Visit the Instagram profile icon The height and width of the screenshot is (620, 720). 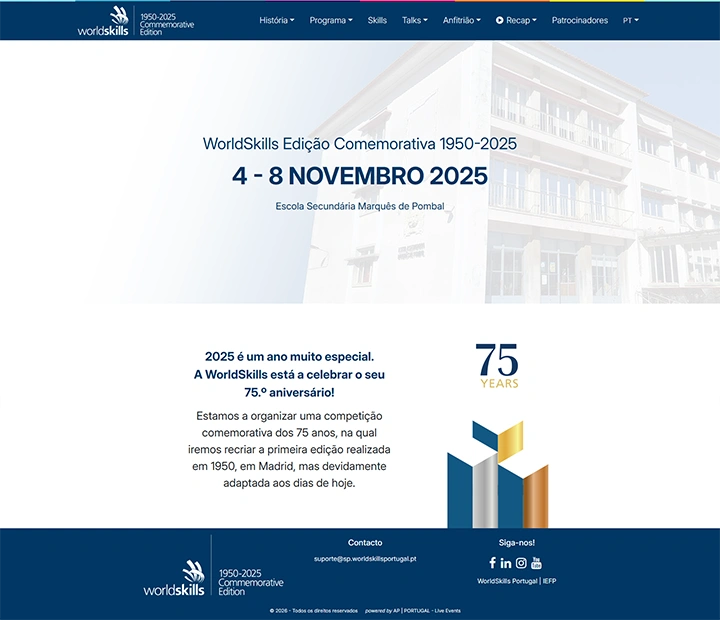point(521,563)
